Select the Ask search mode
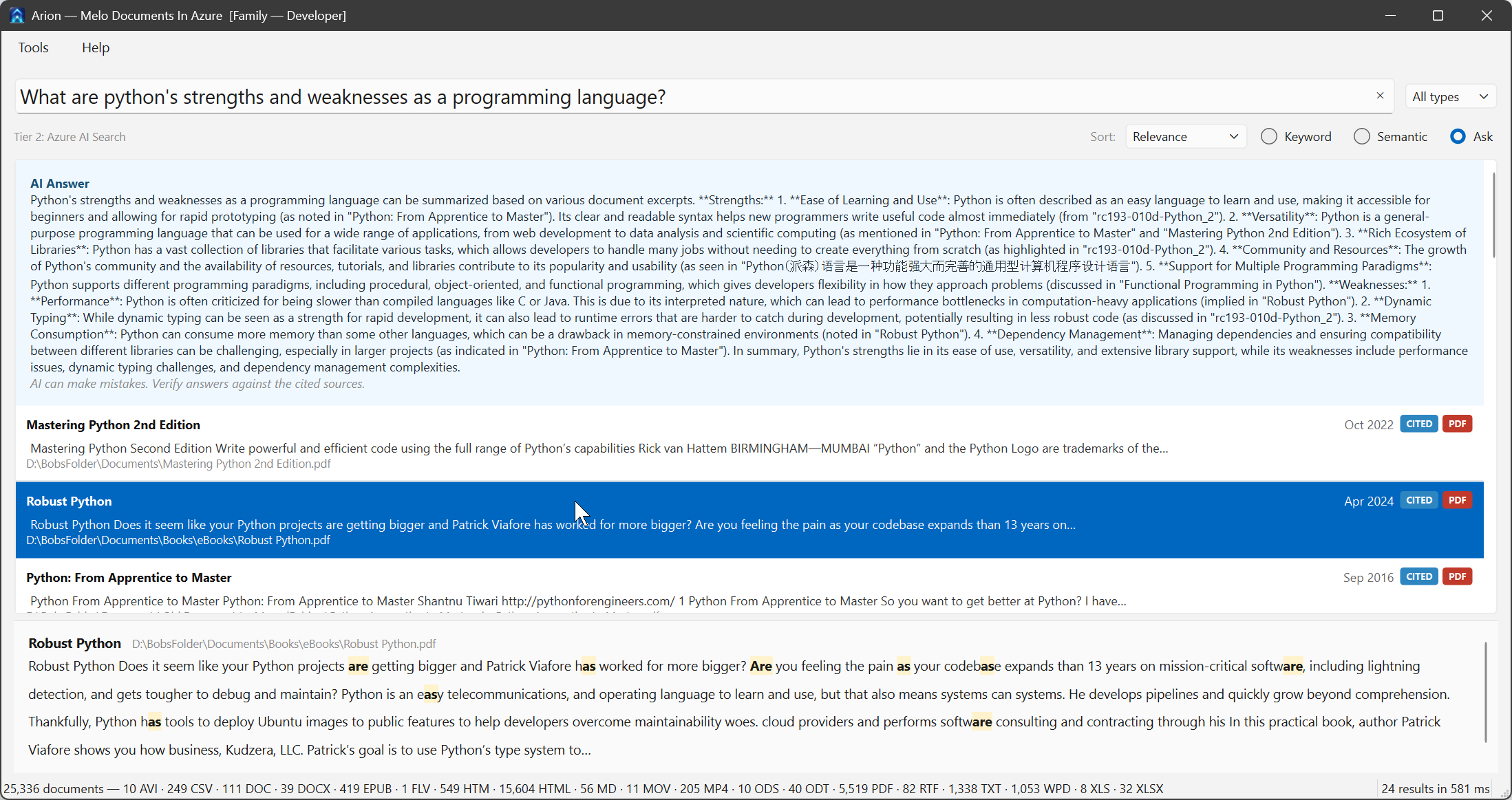The image size is (1512, 800). click(1471, 136)
